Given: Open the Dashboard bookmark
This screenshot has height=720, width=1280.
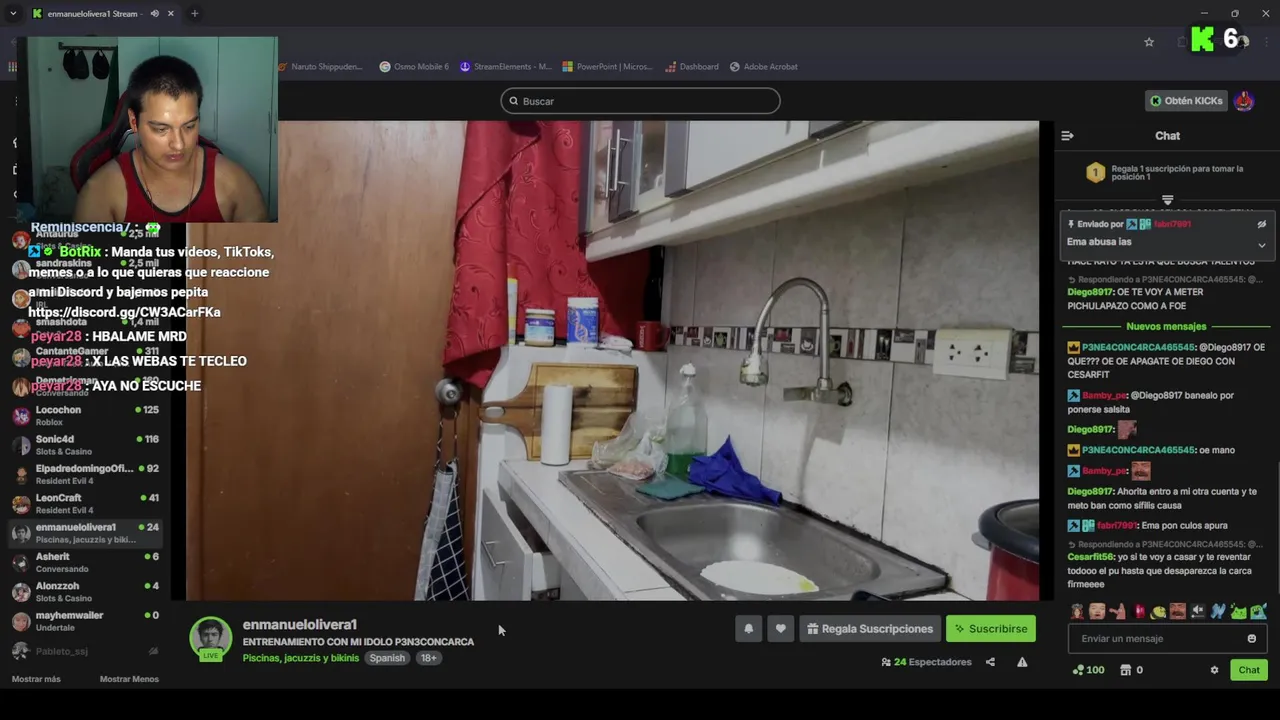Looking at the screenshot, I should [x=692, y=67].
